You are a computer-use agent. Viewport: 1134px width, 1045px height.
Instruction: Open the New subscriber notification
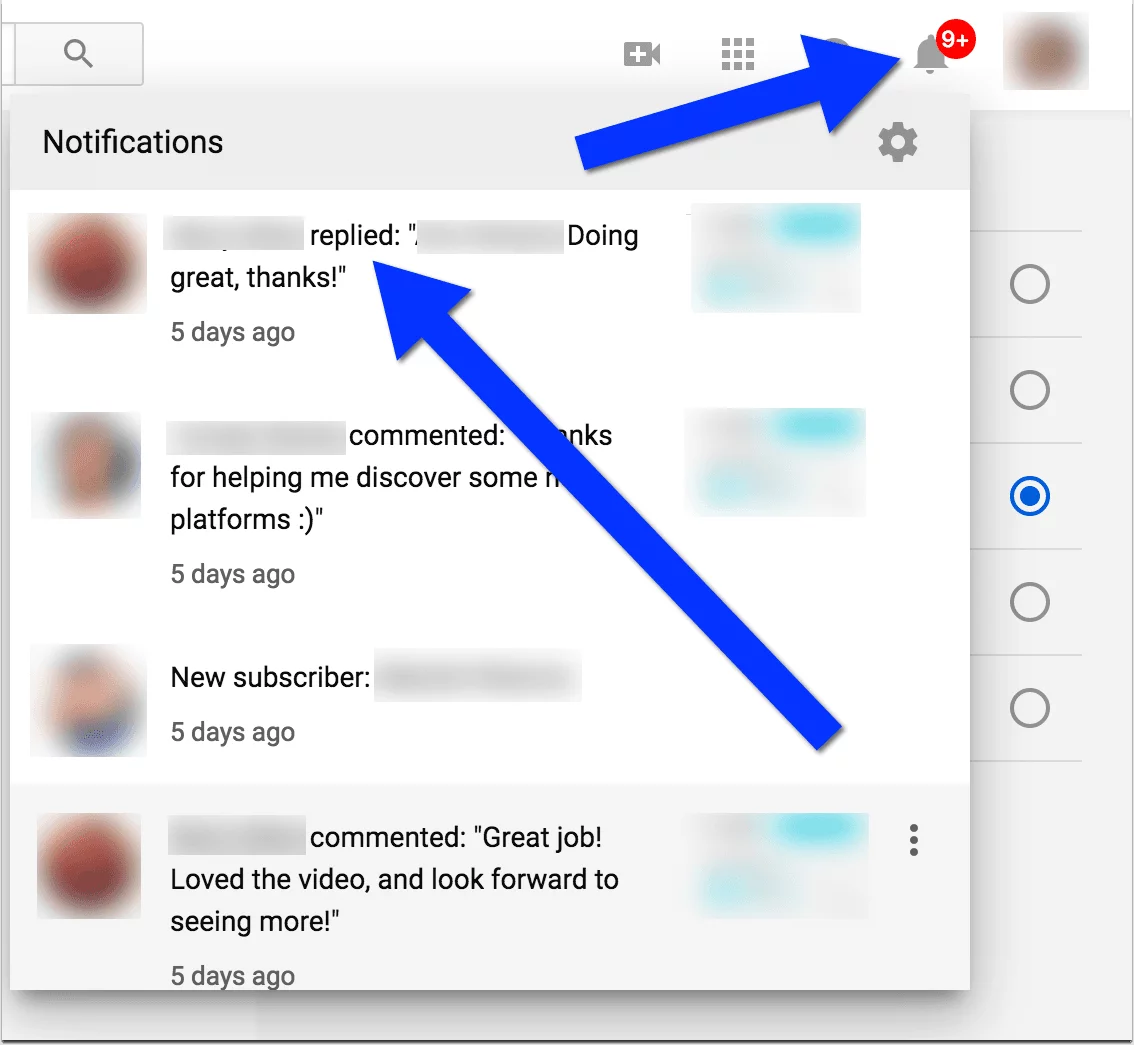point(490,701)
